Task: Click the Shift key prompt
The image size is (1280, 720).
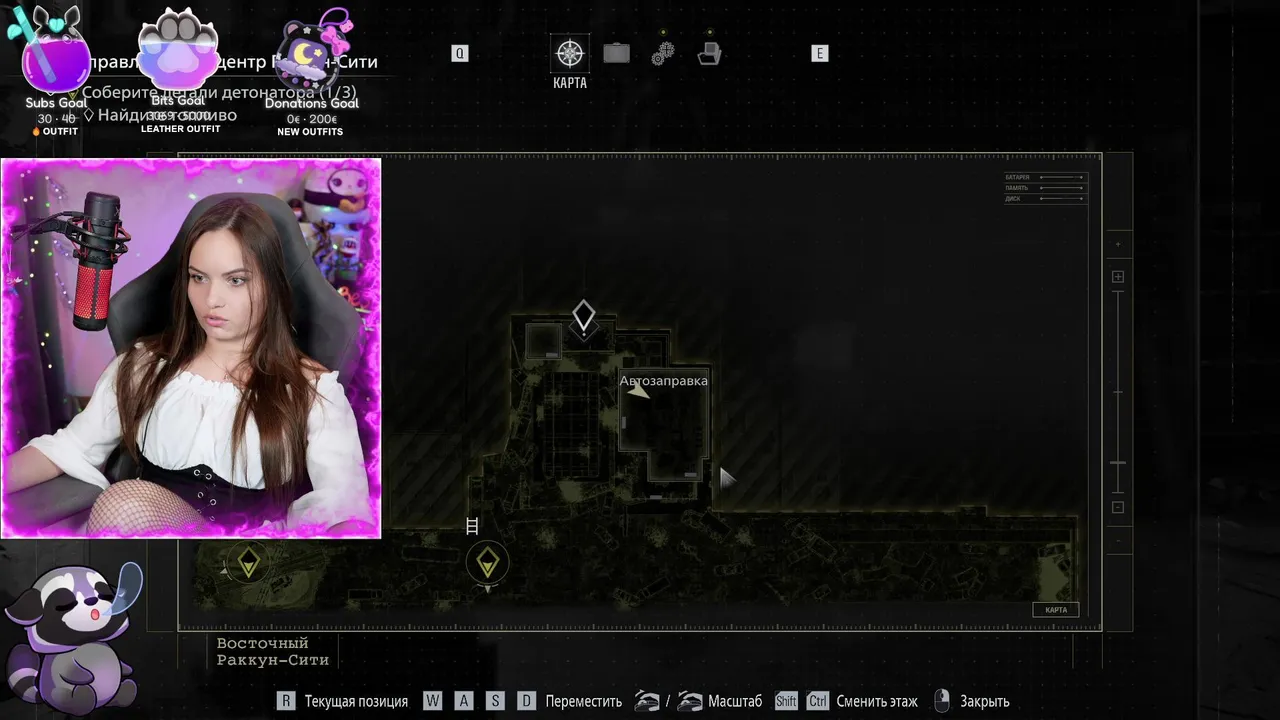Action: pyautogui.click(x=786, y=701)
